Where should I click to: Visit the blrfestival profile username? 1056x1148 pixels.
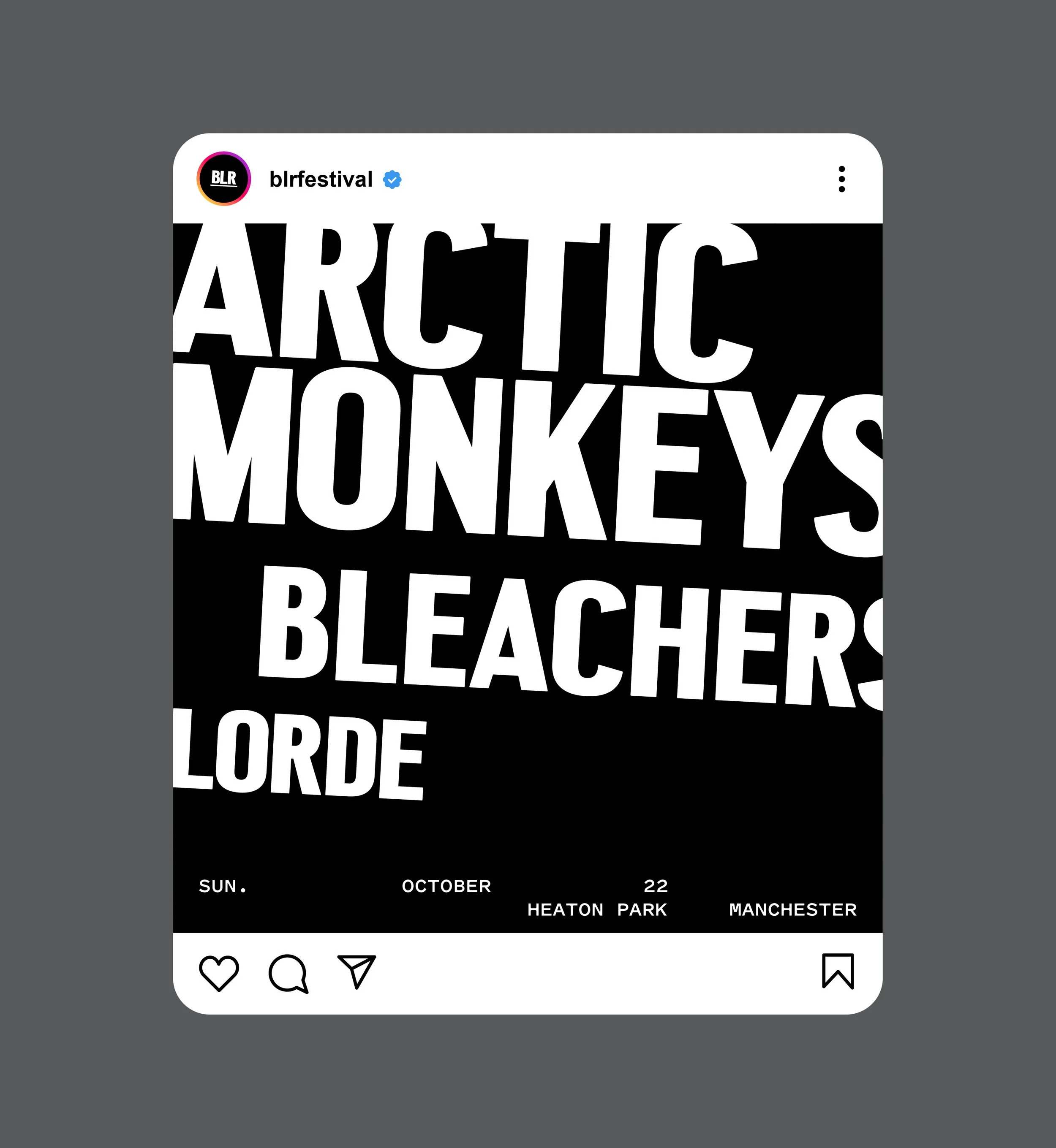coord(321,179)
